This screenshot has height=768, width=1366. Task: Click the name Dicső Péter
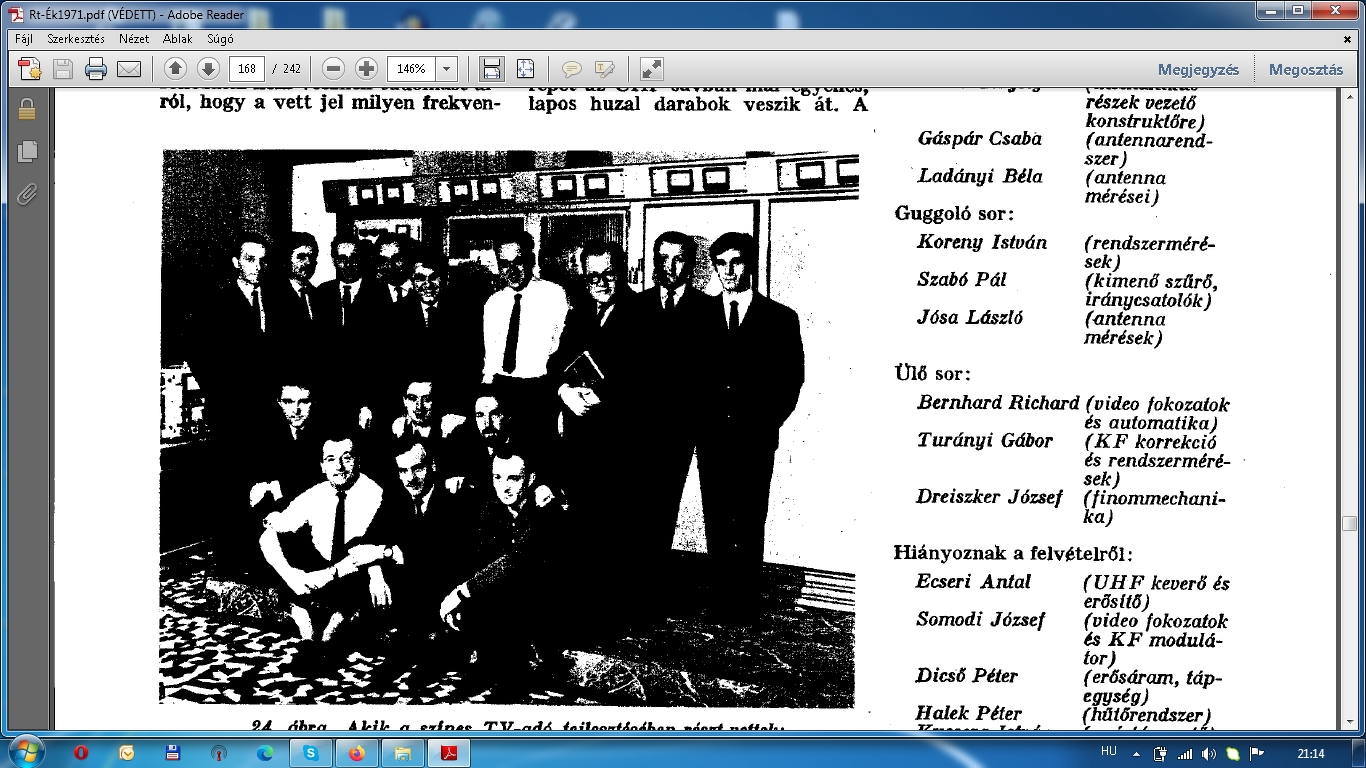coord(967,676)
